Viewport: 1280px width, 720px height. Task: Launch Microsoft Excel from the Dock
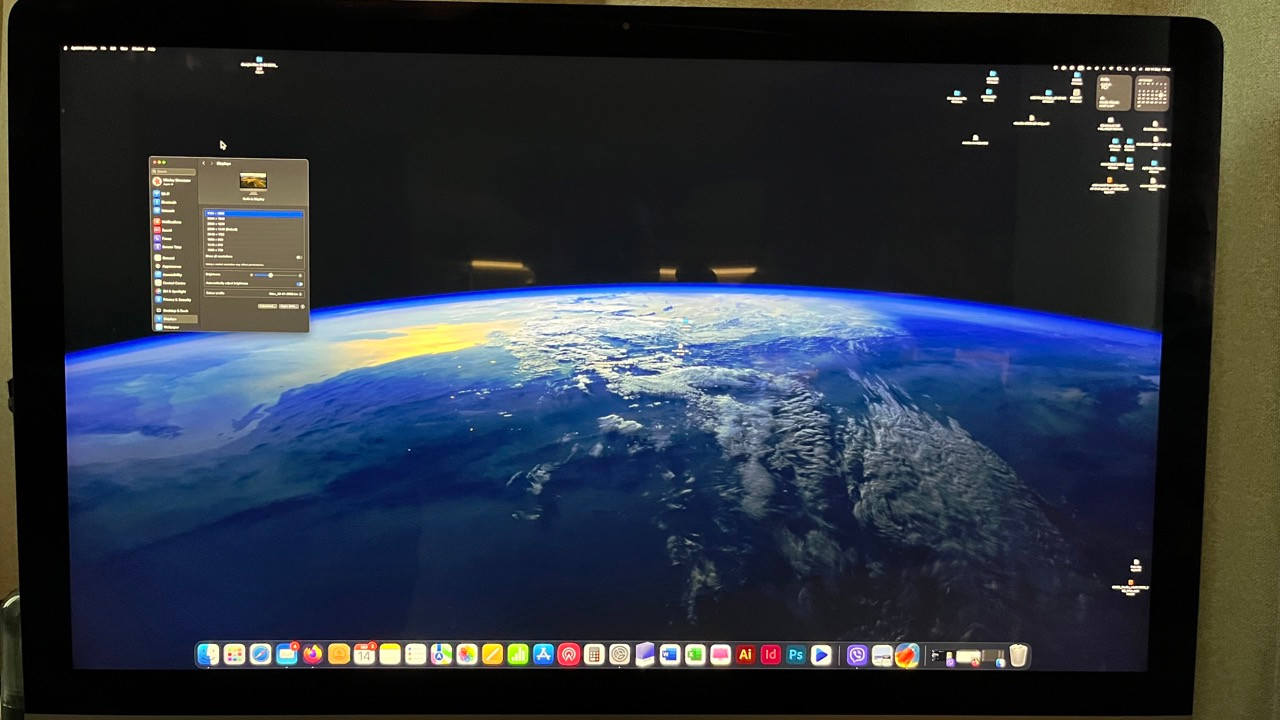point(694,655)
